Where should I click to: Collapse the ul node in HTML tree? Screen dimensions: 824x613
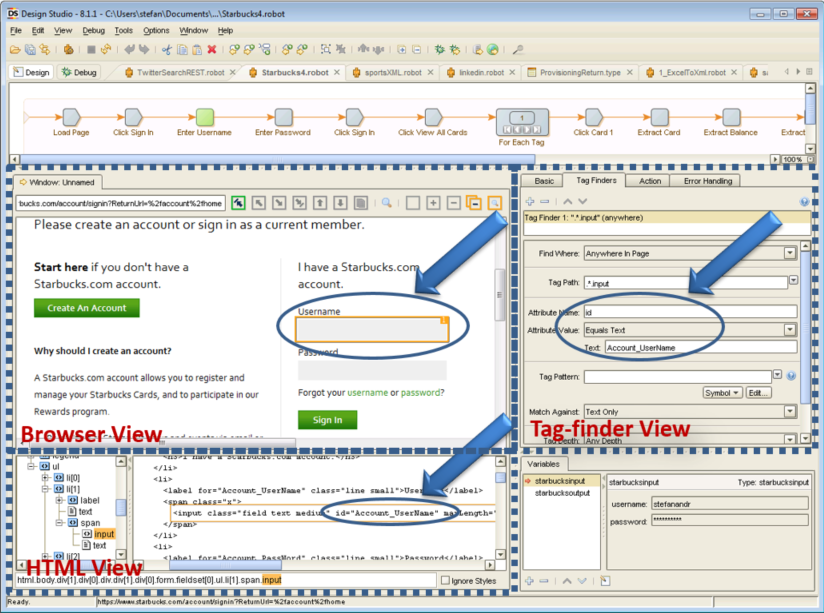31,466
